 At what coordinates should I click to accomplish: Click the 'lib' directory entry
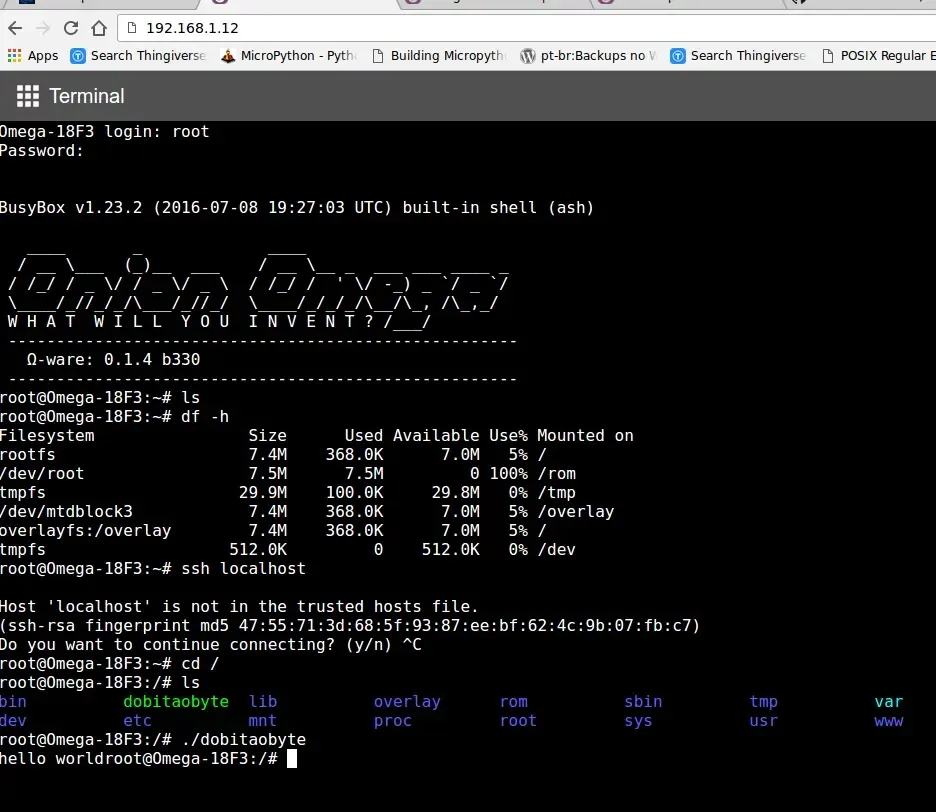click(263, 702)
